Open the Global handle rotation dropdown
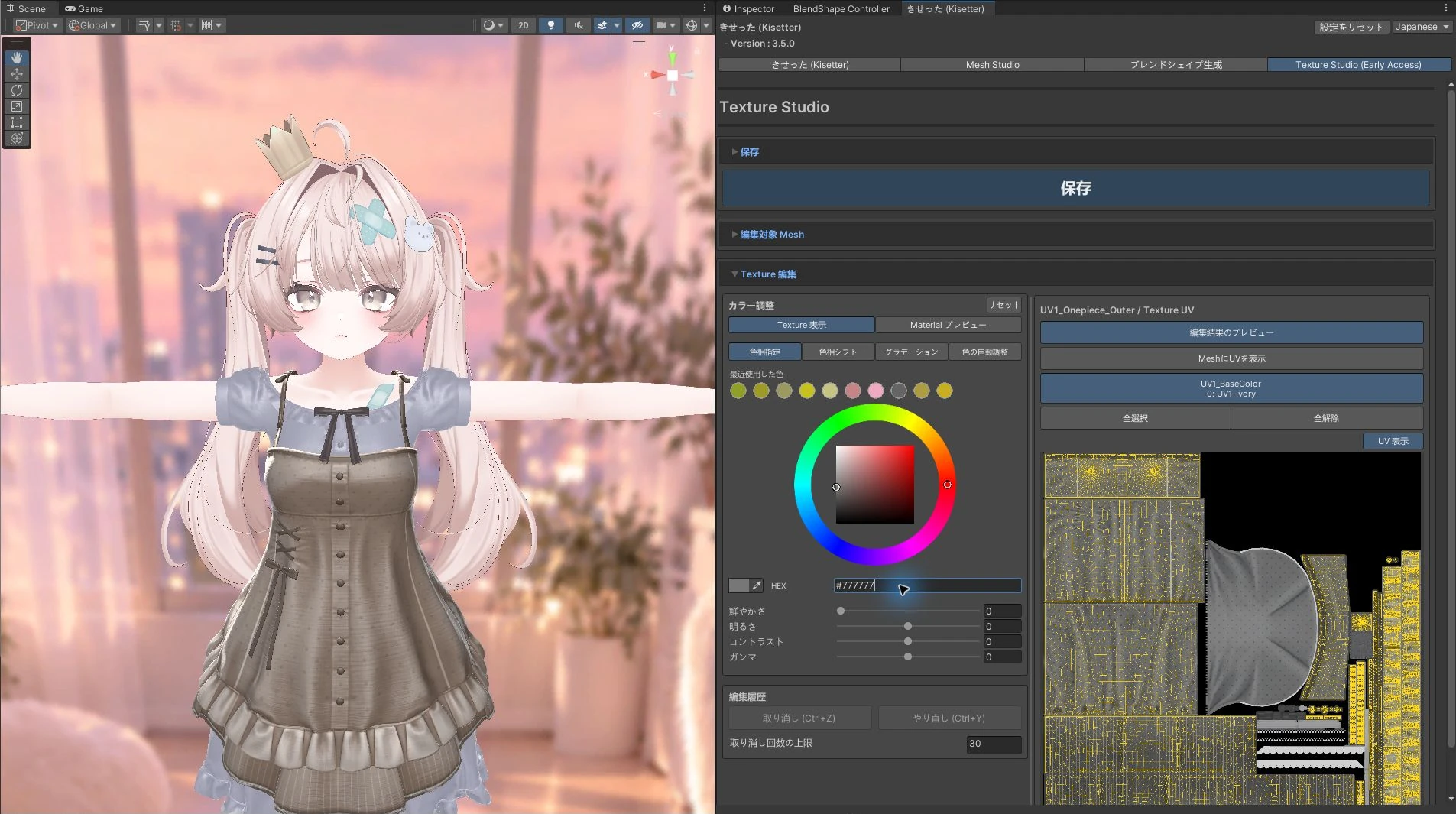The width and height of the screenshot is (1456, 814). 93,25
